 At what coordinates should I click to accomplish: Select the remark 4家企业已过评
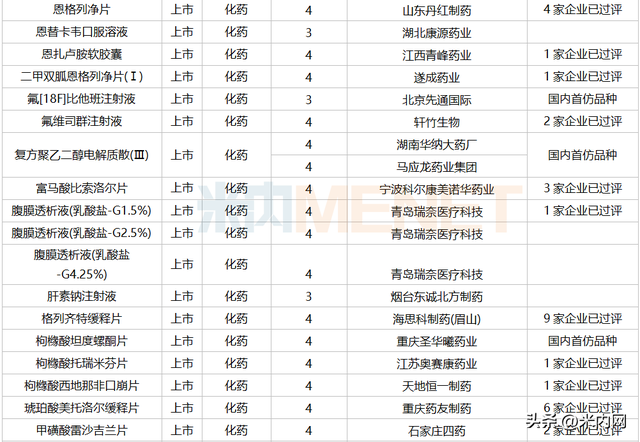tap(582, 9)
